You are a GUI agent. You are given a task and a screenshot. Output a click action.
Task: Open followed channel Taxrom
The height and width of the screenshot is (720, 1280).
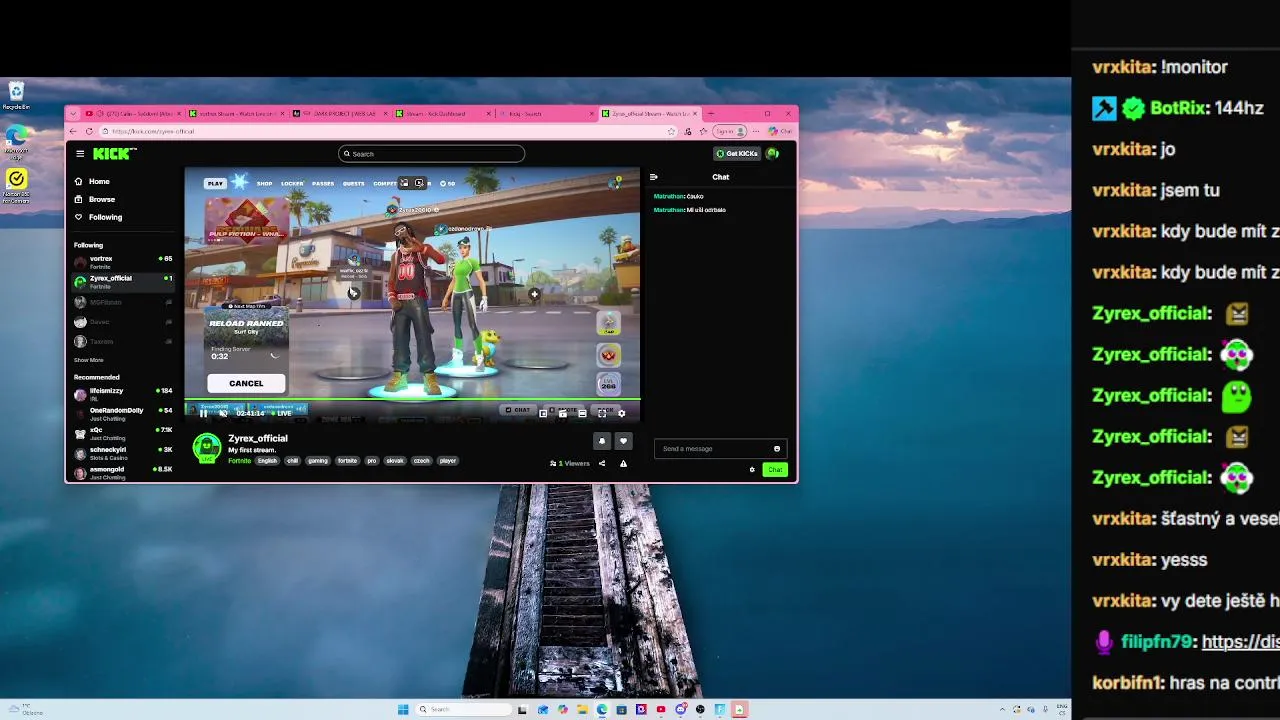click(x=122, y=341)
